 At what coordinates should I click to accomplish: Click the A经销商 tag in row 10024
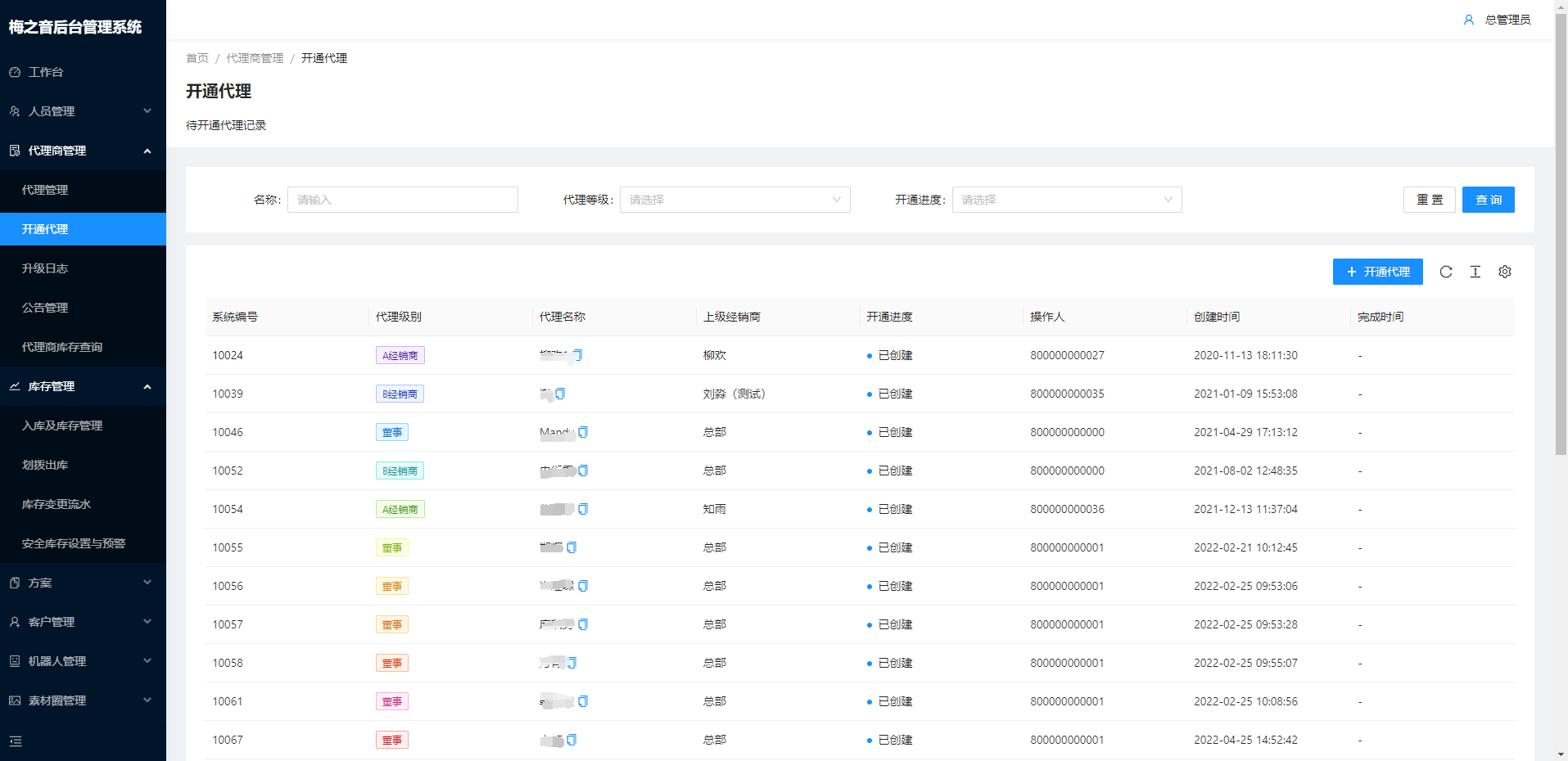[x=400, y=355]
